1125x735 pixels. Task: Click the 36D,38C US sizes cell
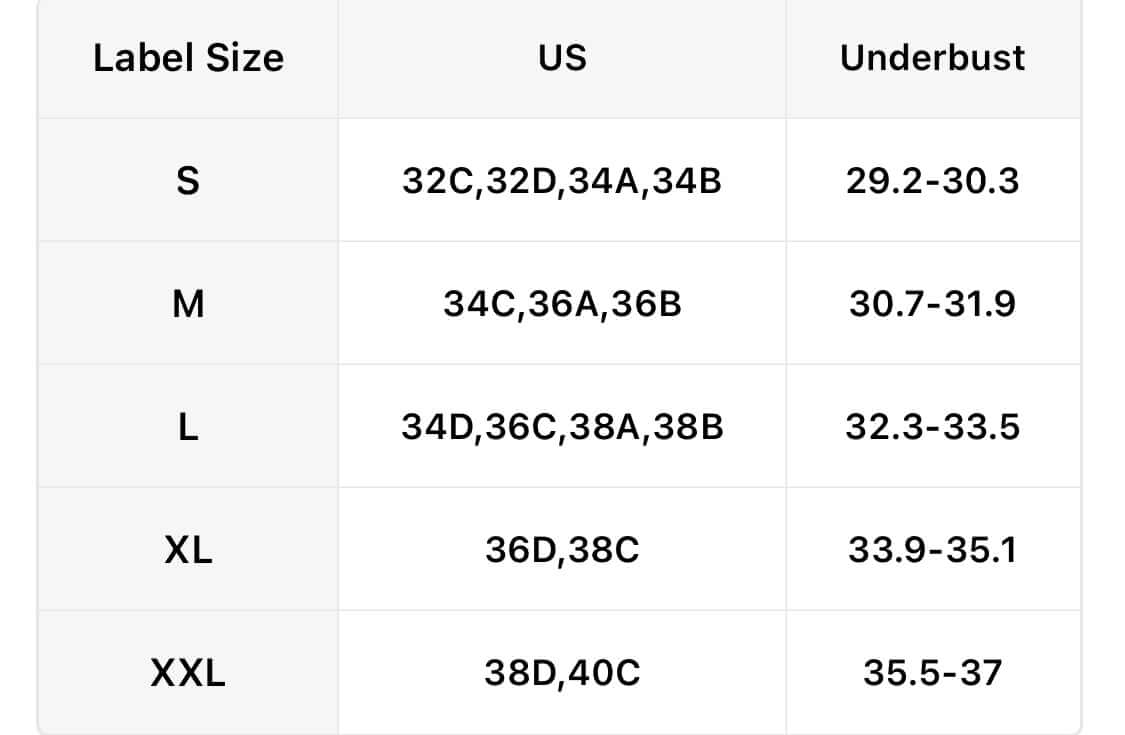pyautogui.click(x=562, y=550)
